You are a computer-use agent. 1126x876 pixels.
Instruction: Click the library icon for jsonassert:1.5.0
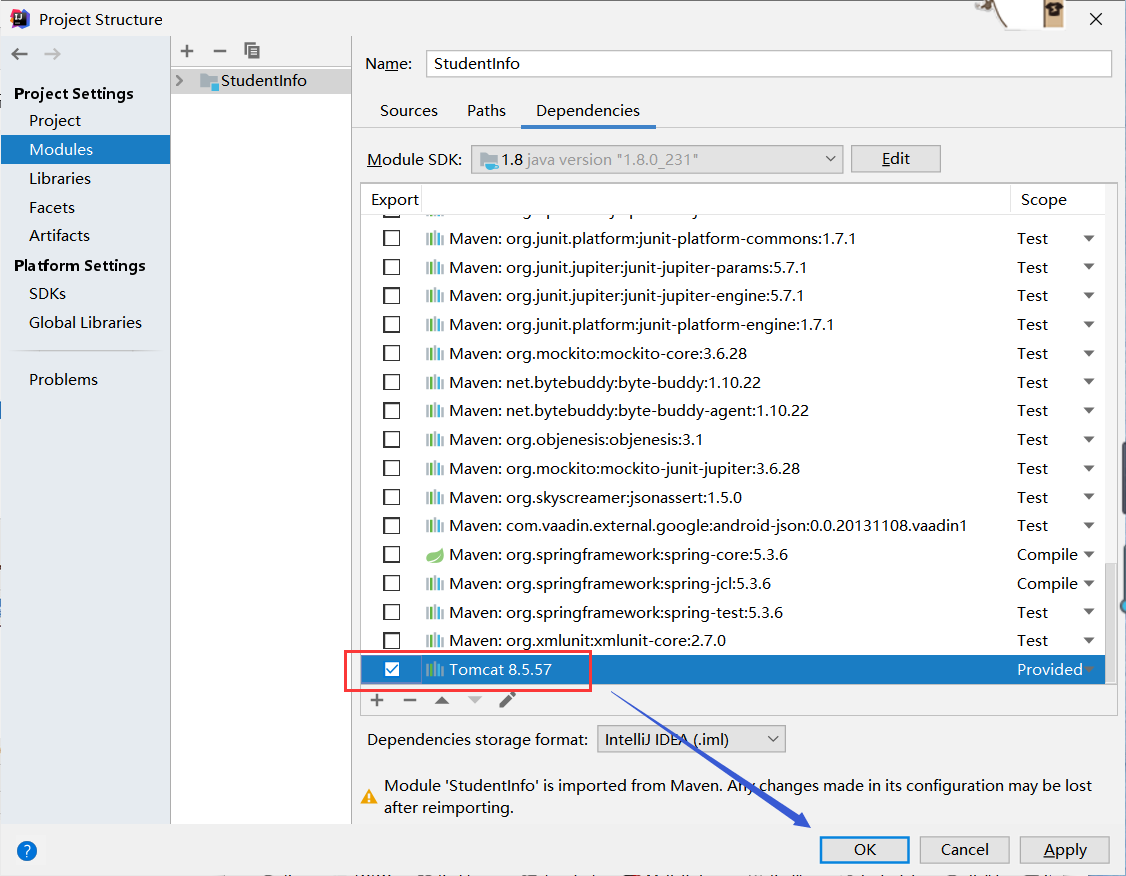point(434,498)
